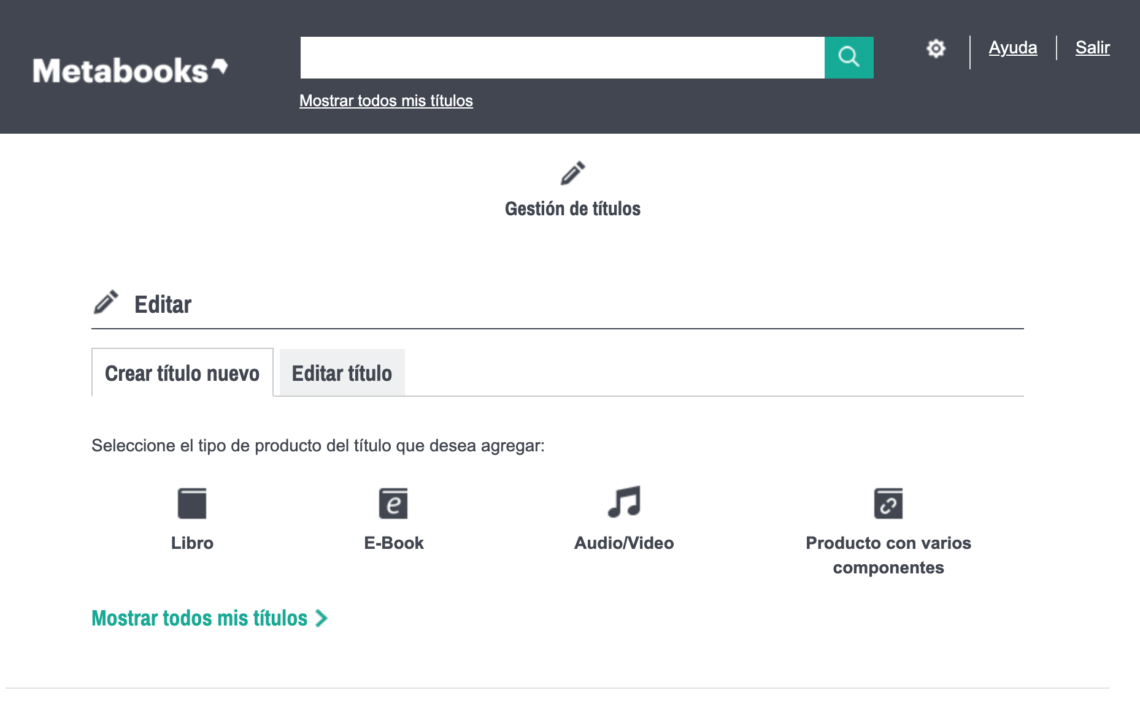Viewport: 1140px width, 712px height.
Task: Click the Producto con varios componentes label
Action: [x=888, y=555]
